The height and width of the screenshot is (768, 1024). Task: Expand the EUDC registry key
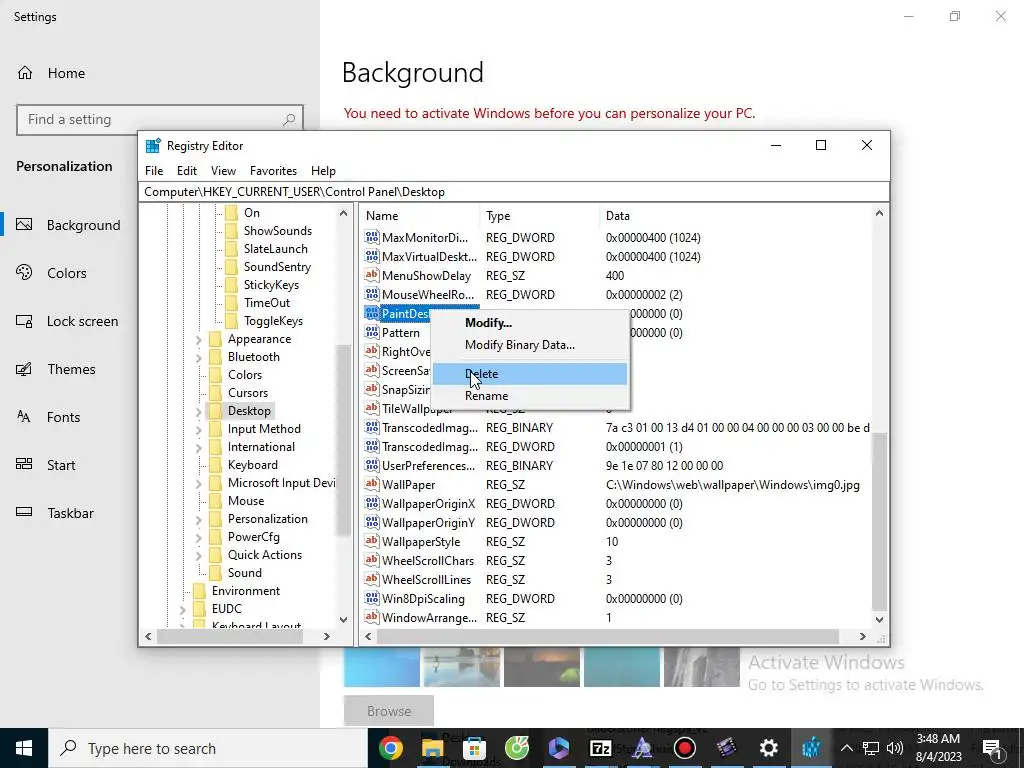click(183, 609)
